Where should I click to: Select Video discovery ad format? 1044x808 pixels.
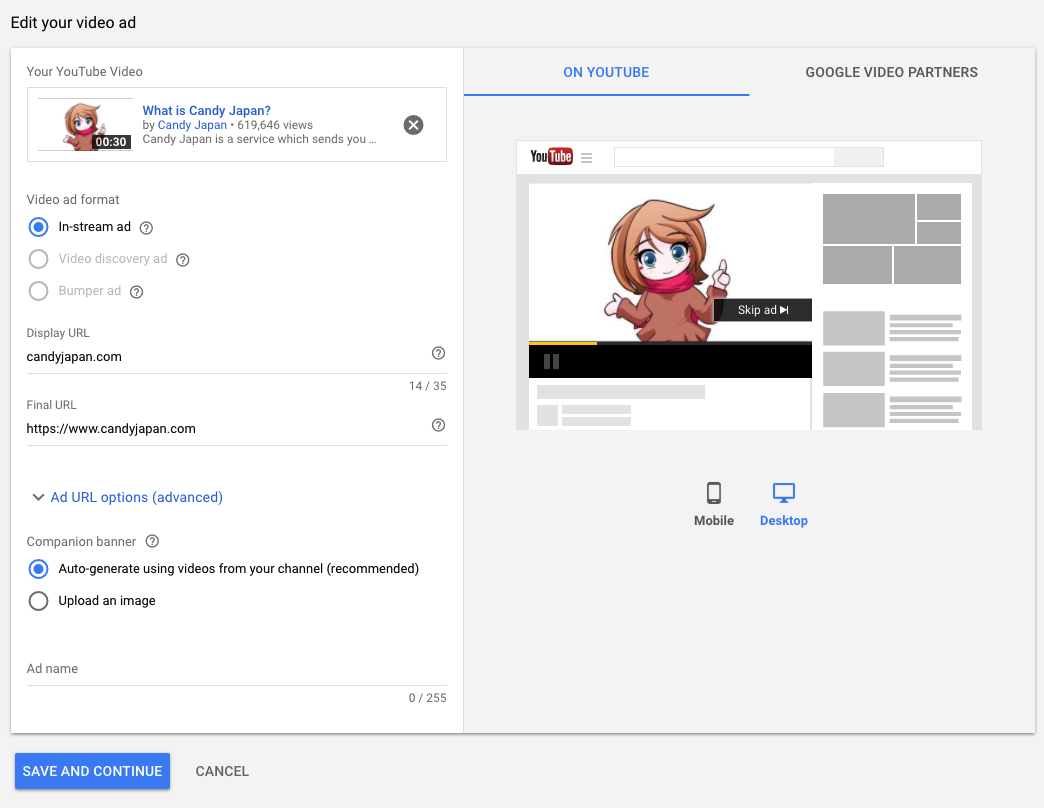tap(39, 259)
